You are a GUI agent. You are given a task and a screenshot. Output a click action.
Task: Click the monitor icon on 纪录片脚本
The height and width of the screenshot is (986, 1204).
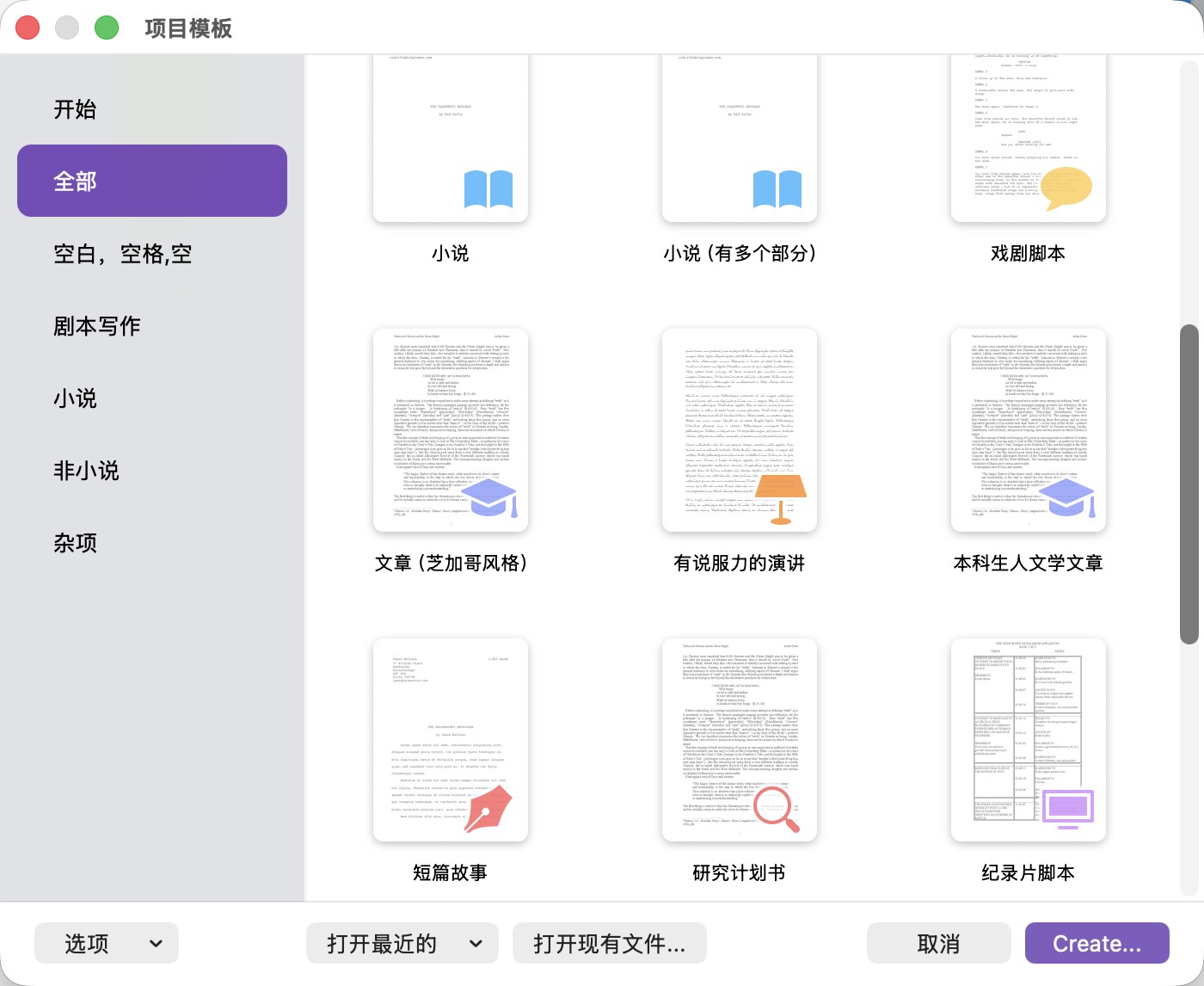(1068, 807)
